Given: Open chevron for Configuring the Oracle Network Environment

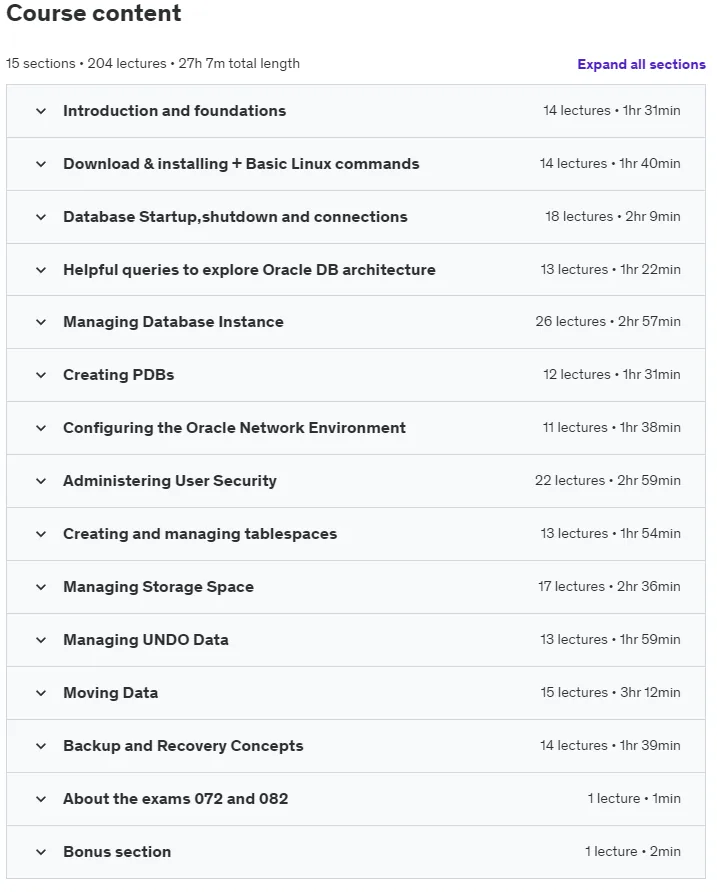Looking at the screenshot, I should [x=41, y=428].
